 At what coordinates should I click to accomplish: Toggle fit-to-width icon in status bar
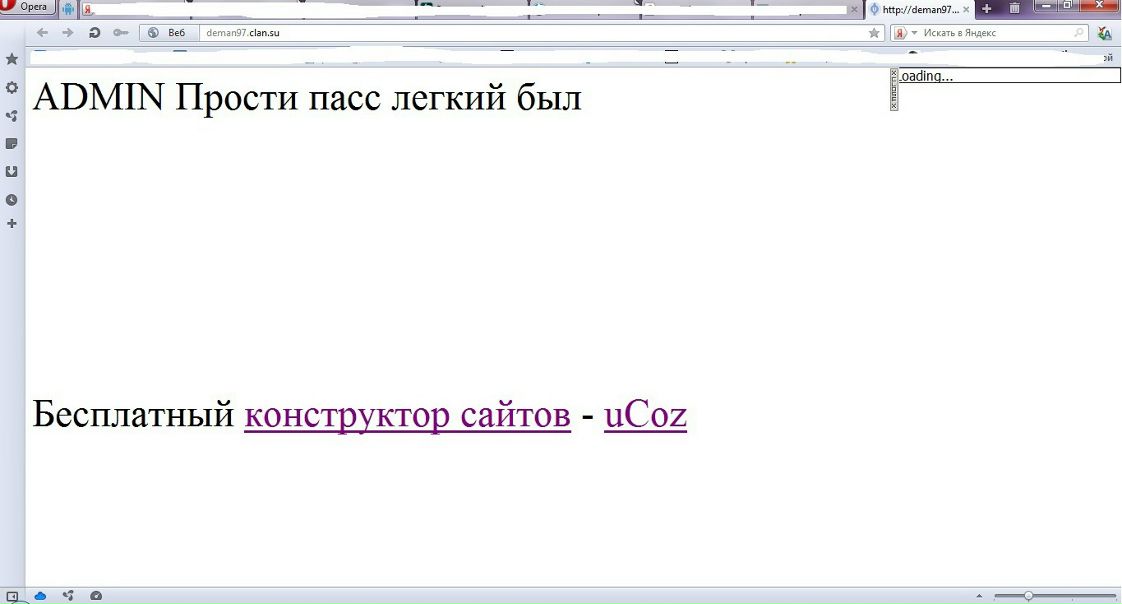pos(14,594)
